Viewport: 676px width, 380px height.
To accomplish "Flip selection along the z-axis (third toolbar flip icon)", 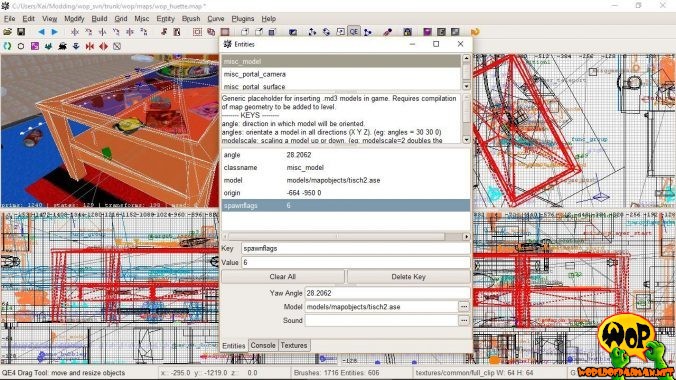I will 130,32.
